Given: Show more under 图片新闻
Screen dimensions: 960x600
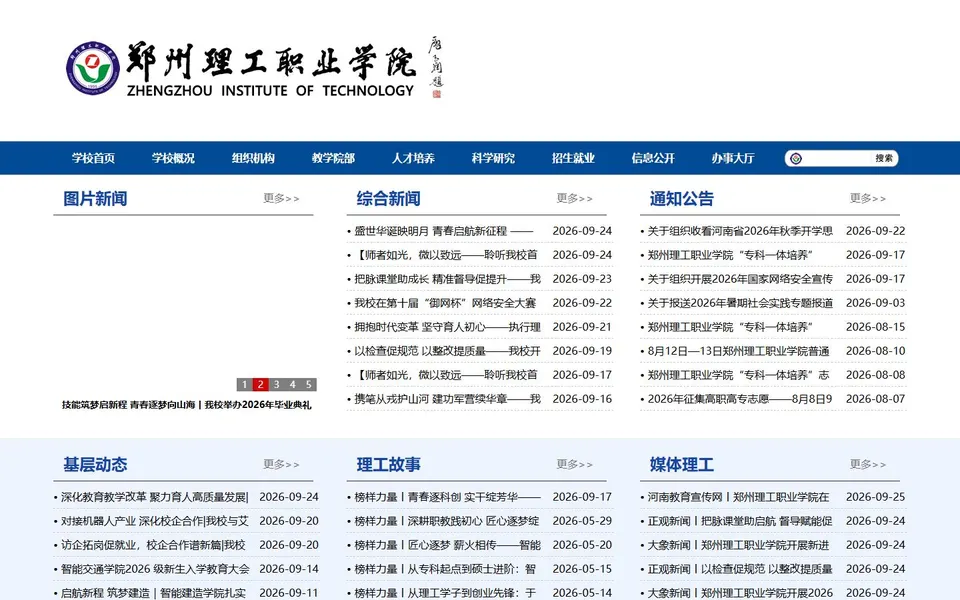Looking at the screenshot, I should click(281, 198).
